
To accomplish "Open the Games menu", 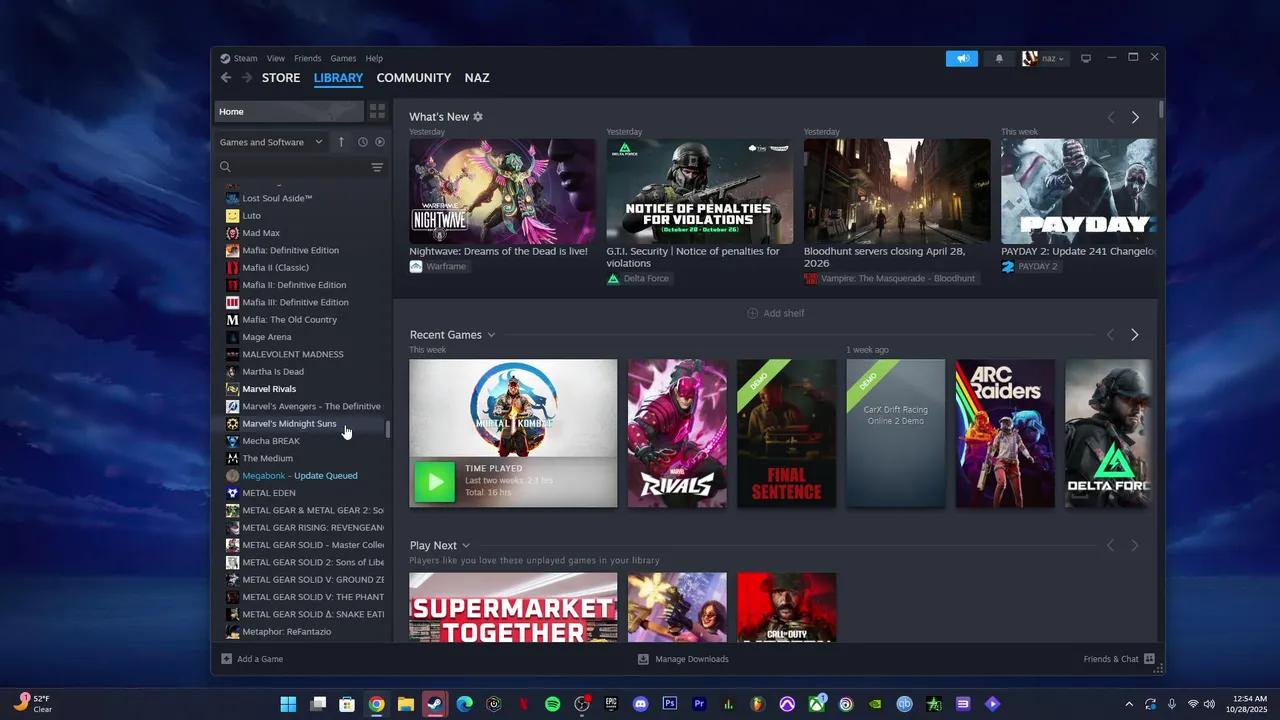I will pos(343,58).
